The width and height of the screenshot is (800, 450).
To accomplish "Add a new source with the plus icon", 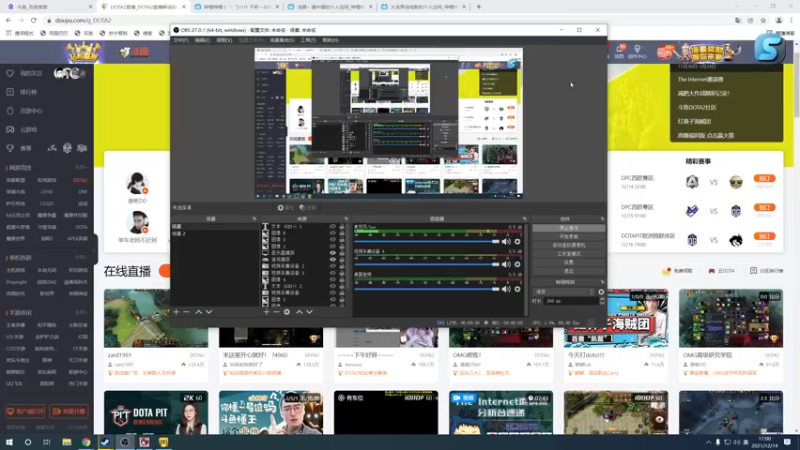I will coord(266,312).
